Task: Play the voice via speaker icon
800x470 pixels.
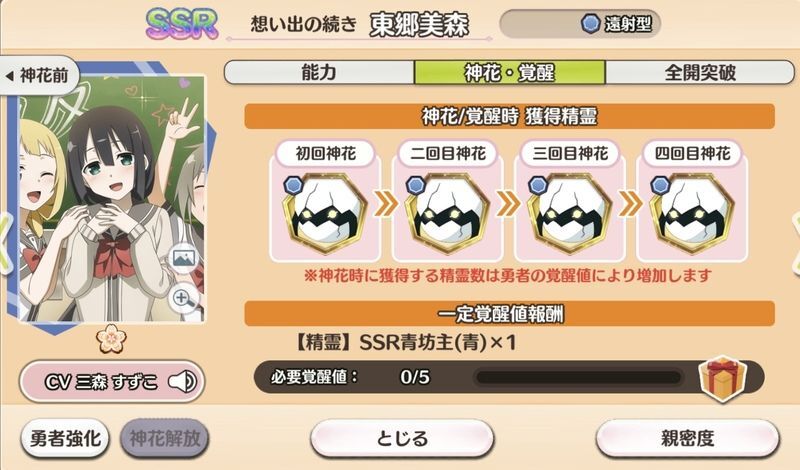Action: pos(183,381)
